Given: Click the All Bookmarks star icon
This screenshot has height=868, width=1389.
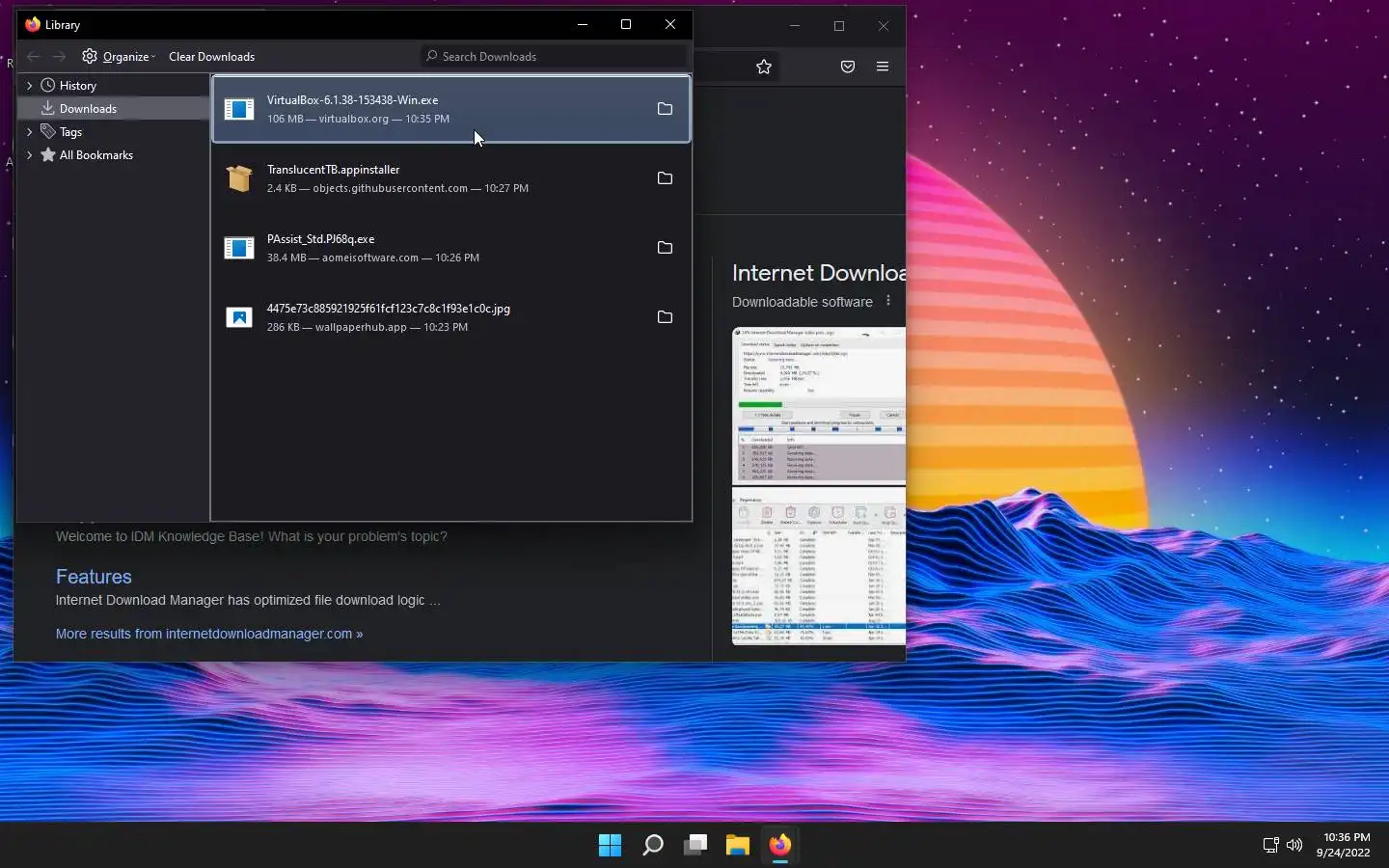Looking at the screenshot, I should 47,154.
